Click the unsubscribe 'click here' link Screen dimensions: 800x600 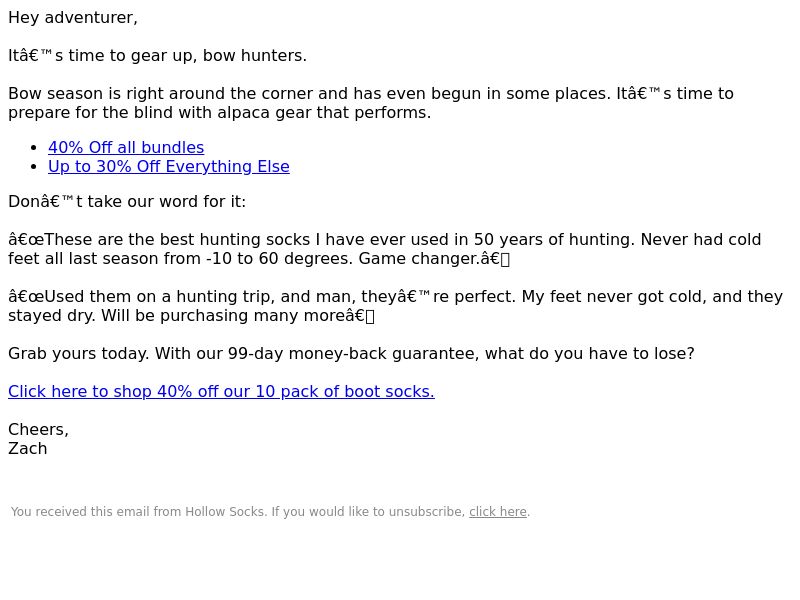coord(498,512)
